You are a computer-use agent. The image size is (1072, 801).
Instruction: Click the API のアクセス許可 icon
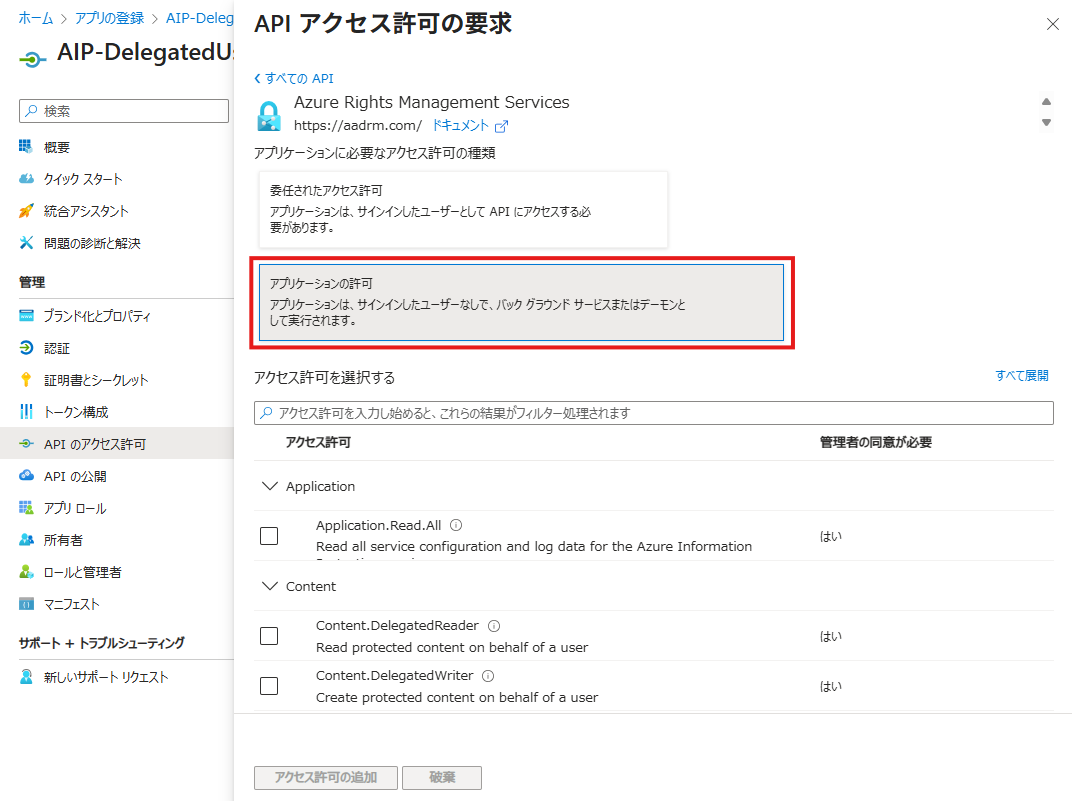[26, 444]
